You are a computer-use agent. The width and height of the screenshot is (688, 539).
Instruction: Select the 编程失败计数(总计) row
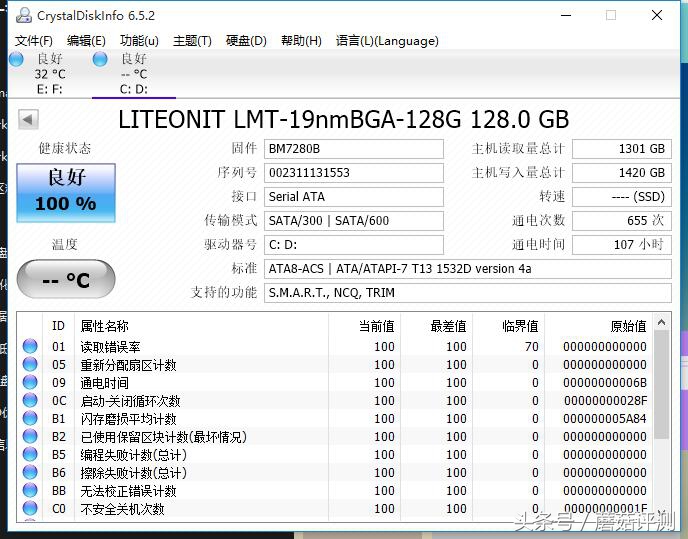(x=335, y=454)
